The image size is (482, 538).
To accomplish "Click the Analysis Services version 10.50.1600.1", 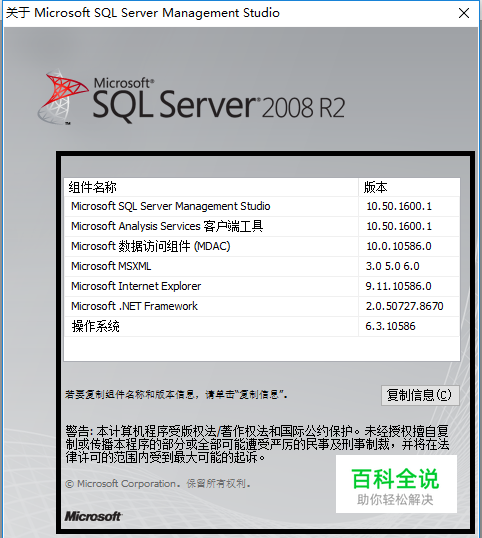I will [399, 226].
